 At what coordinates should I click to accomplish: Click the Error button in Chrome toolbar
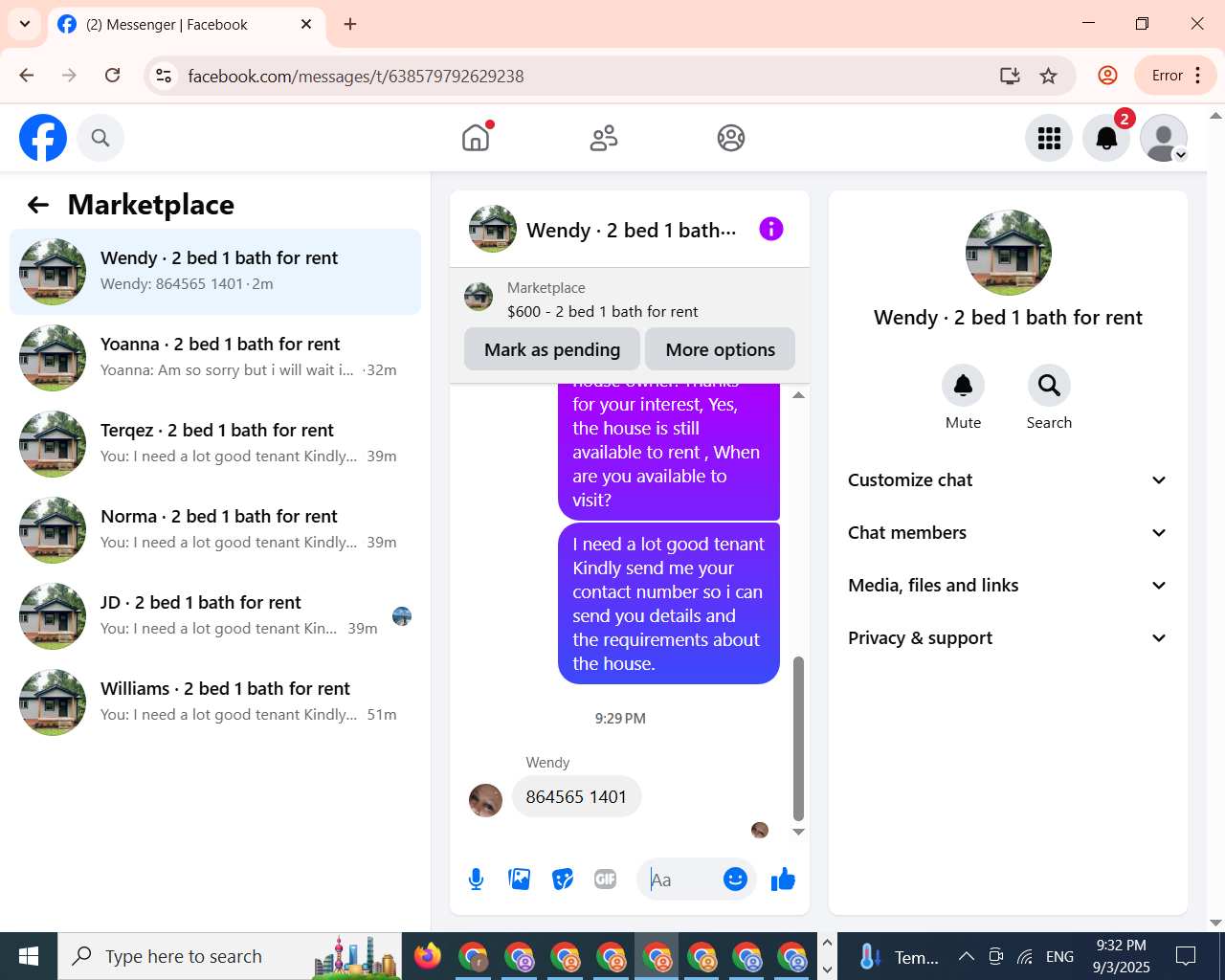pos(1176,76)
